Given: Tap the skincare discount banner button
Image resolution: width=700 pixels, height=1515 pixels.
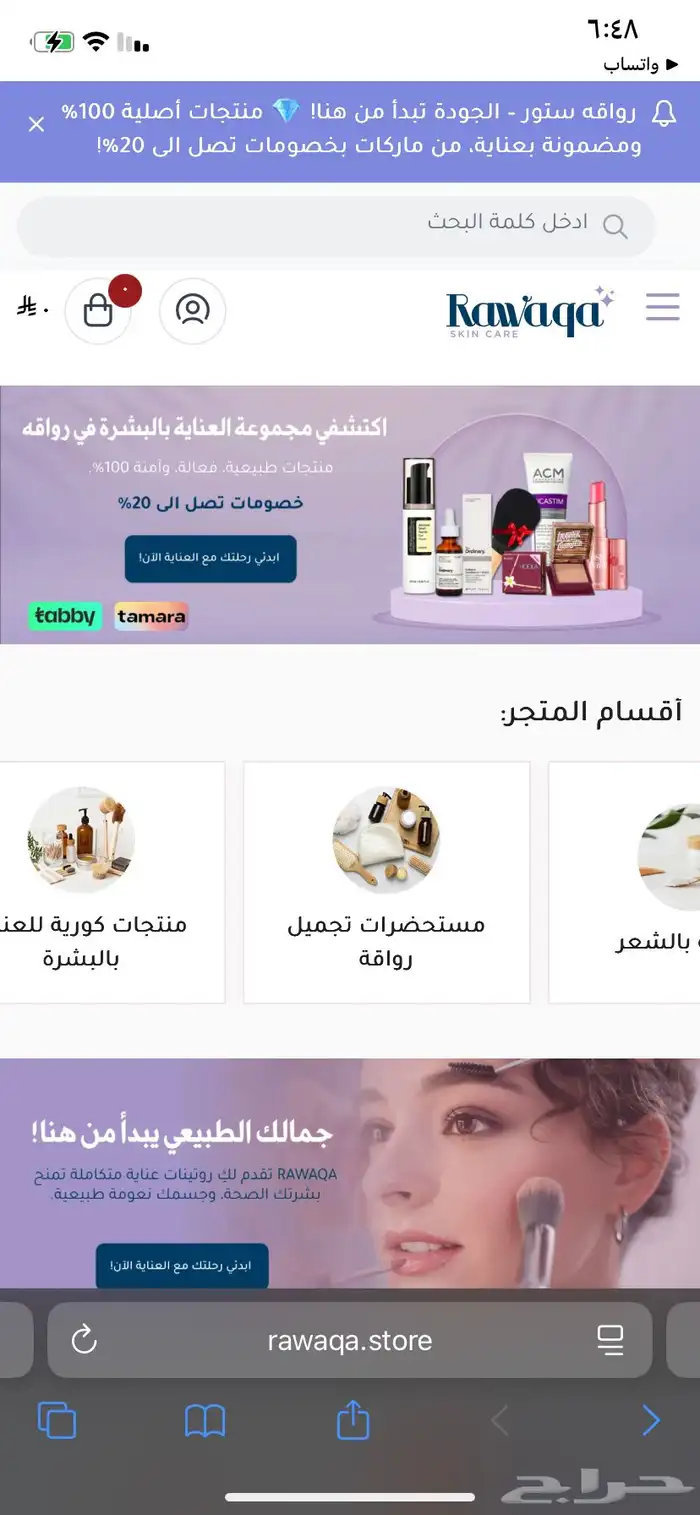Looking at the screenshot, I should (x=210, y=558).
